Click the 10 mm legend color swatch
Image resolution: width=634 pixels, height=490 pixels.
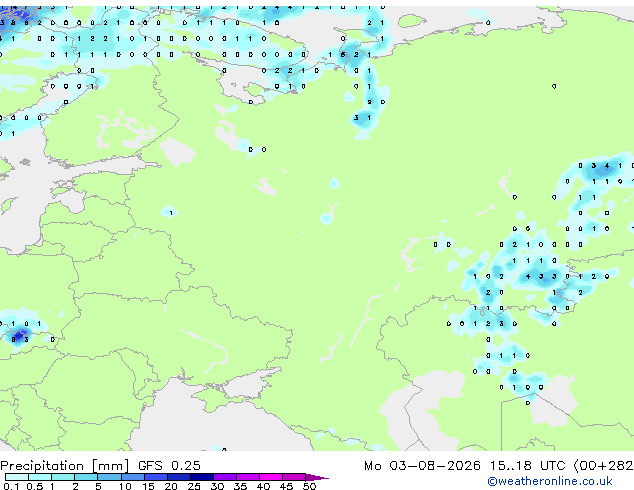click(x=132, y=477)
